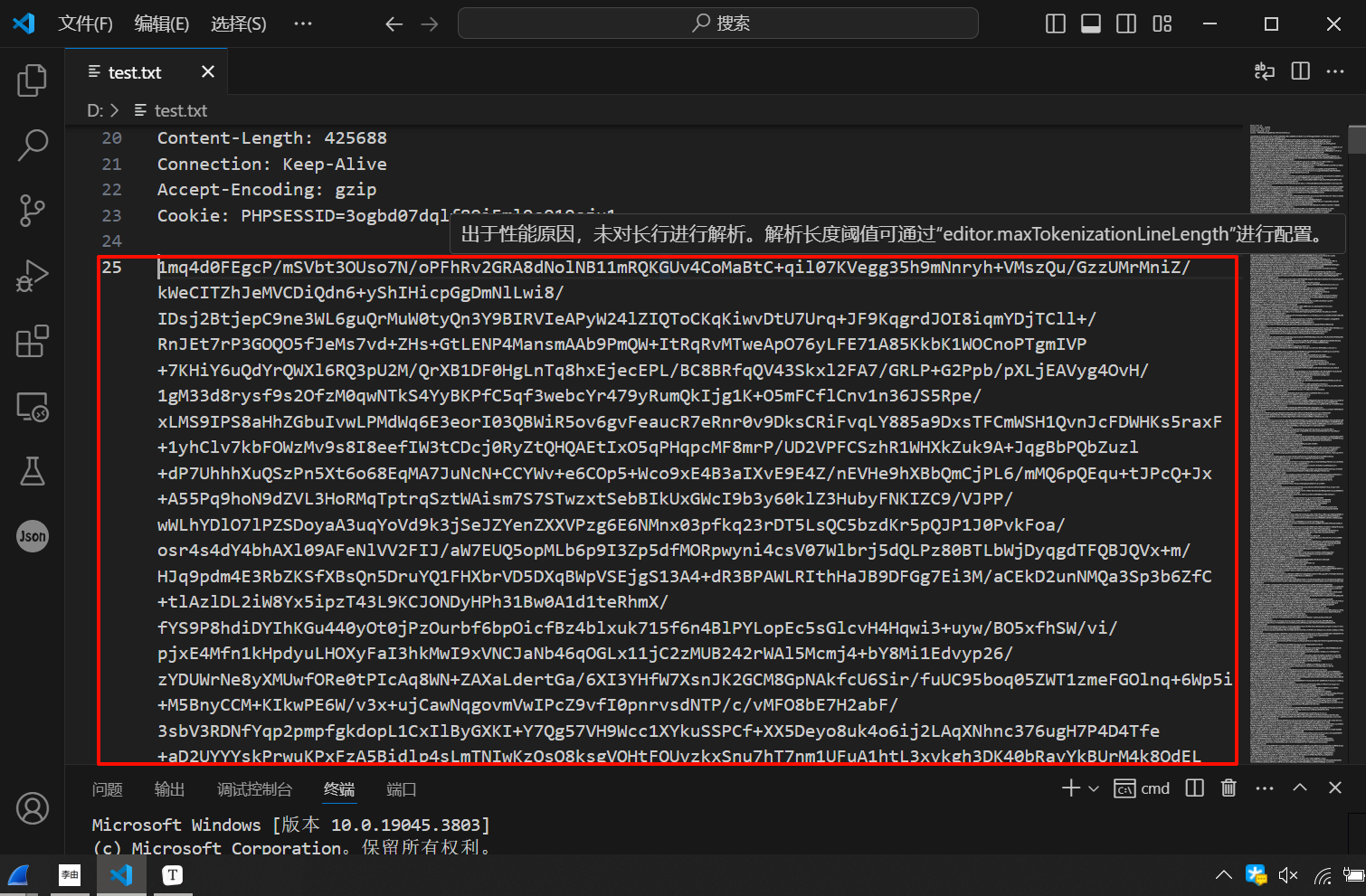Expand the new terminal launch profile dropdown
1366x896 pixels.
[x=1094, y=788]
